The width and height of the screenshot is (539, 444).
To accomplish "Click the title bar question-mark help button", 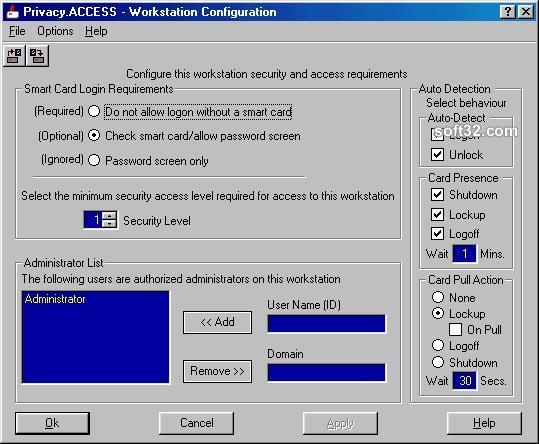I will (x=508, y=12).
